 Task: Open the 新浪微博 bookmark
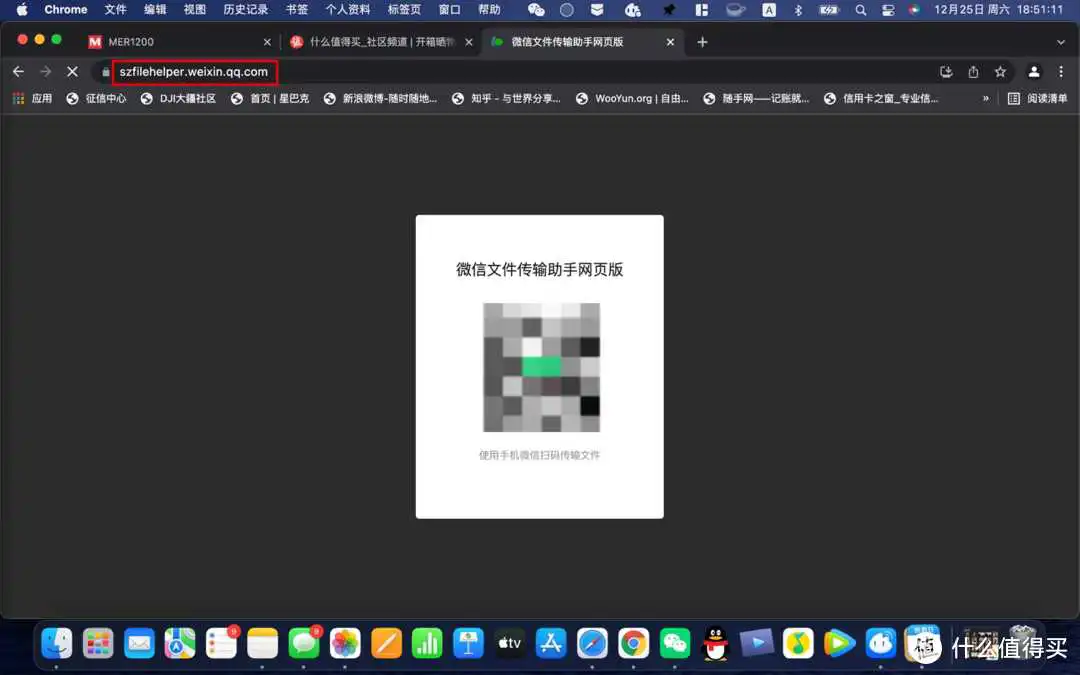point(380,98)
